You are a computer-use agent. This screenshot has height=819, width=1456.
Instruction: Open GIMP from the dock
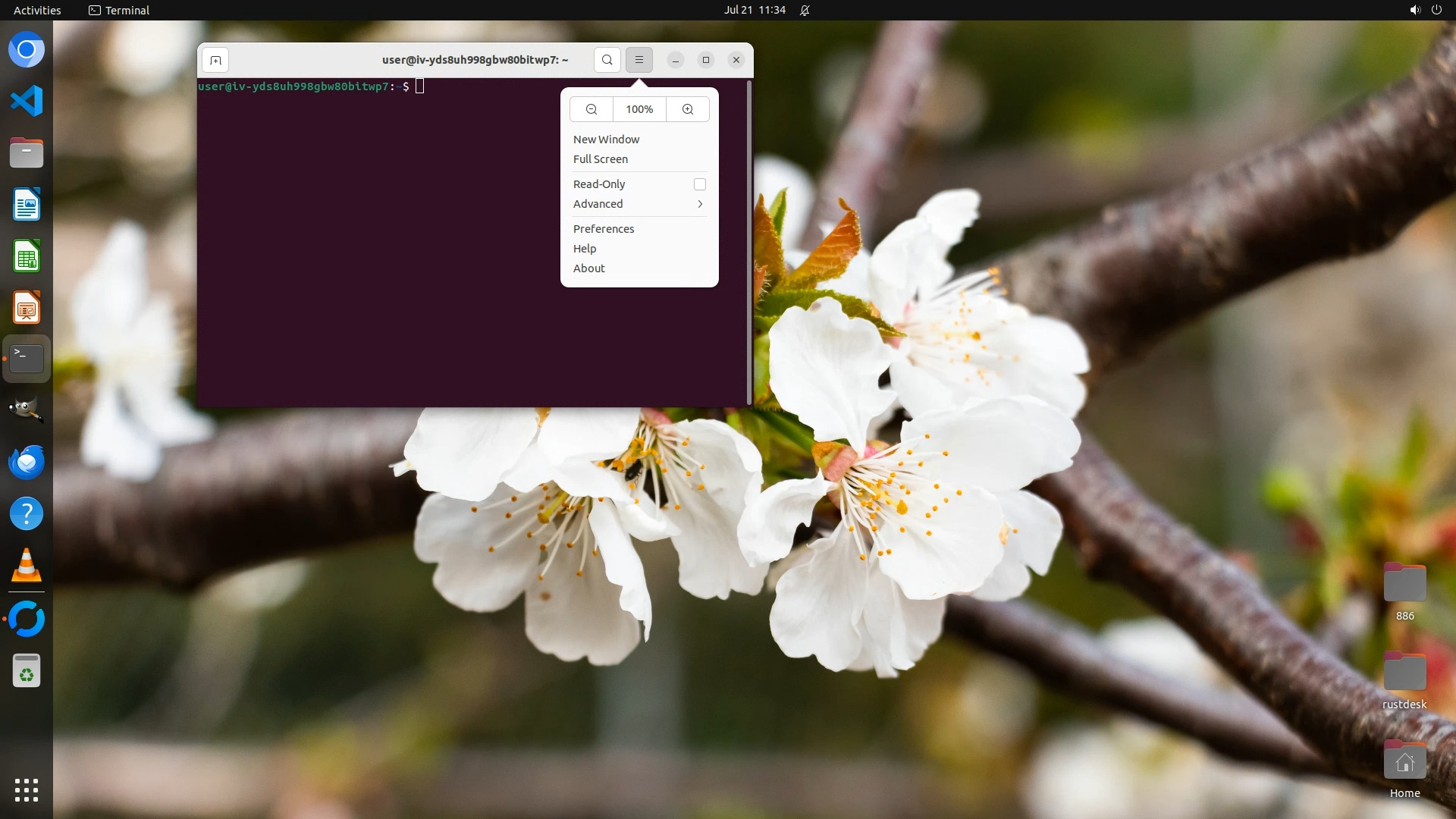point(27,410)
